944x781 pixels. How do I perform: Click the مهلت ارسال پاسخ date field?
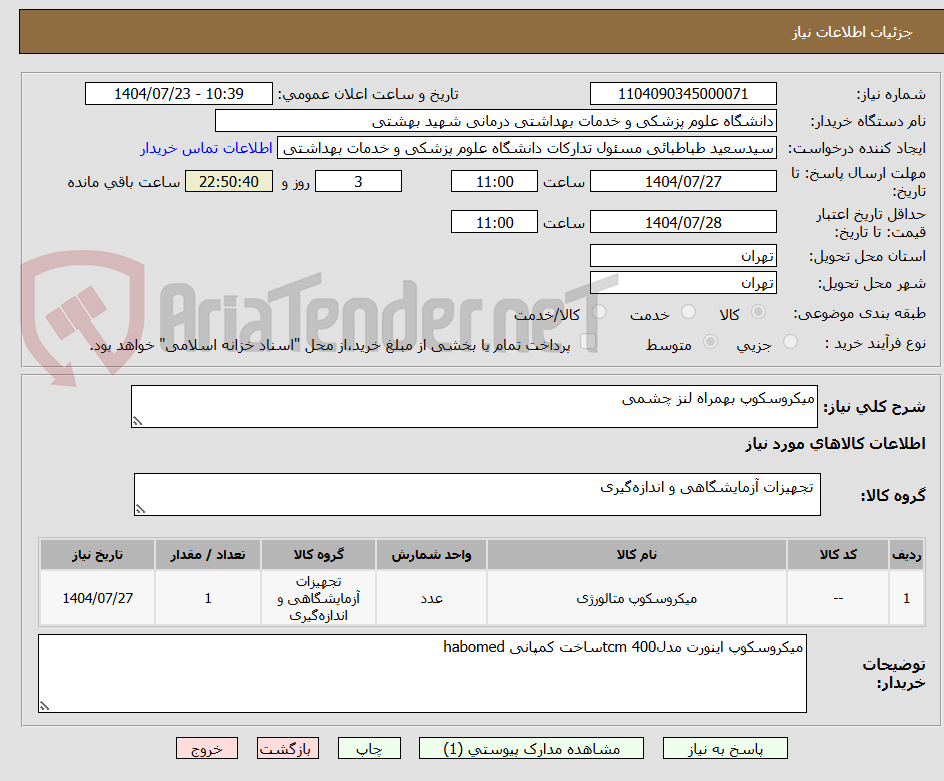coord(683,181)
